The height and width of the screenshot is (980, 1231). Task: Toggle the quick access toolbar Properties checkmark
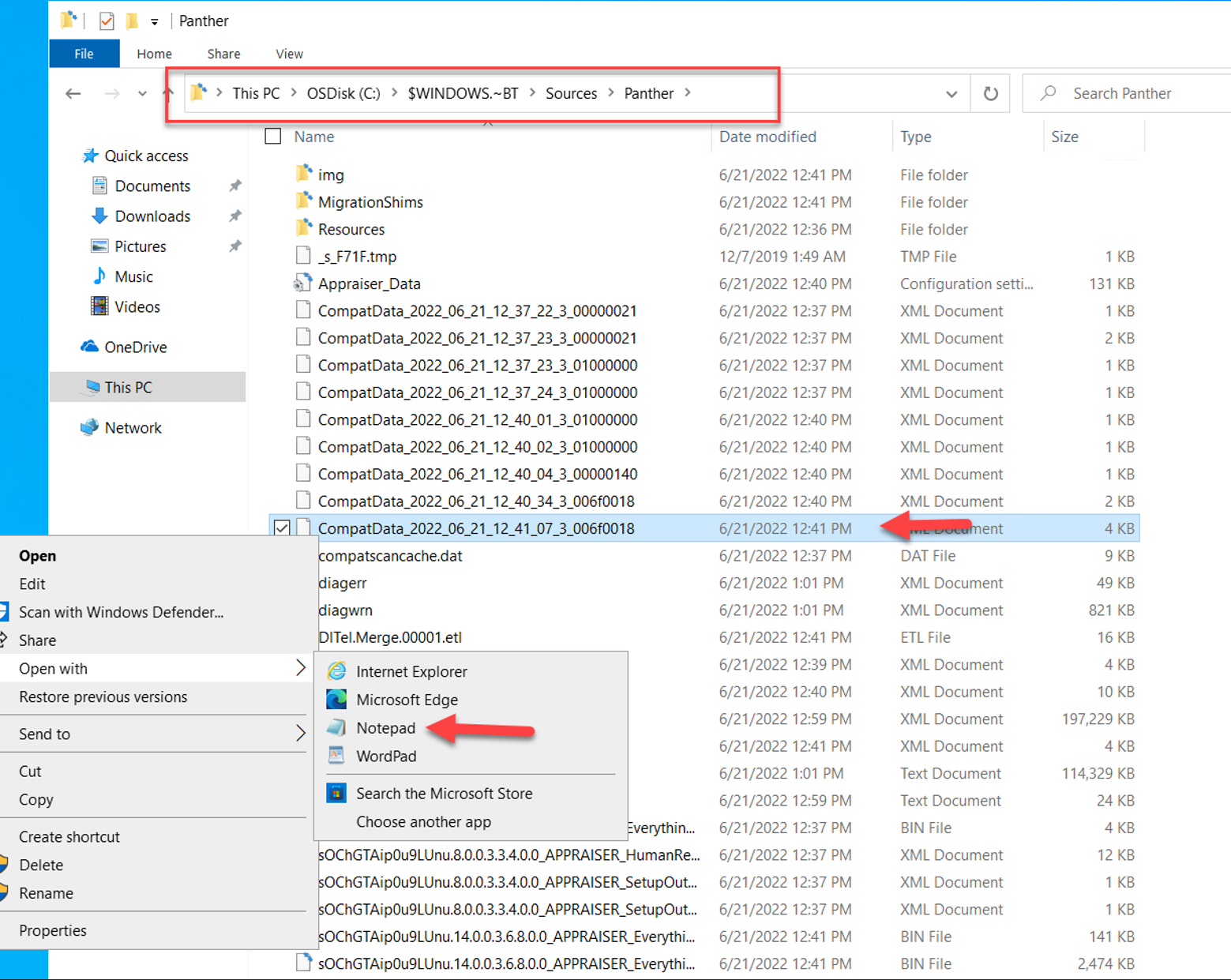[x=107, y=21]
